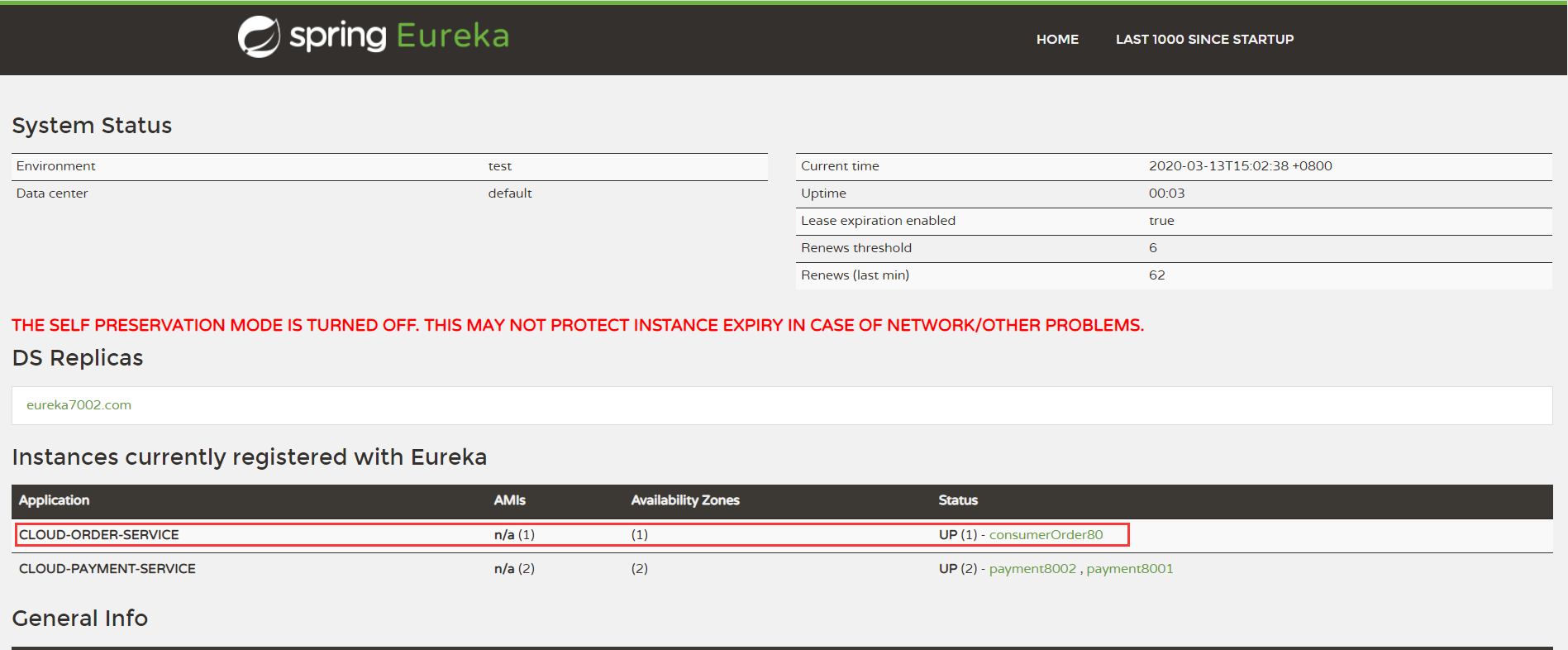Select the Renews (last min) label
Image resolution: width=1568 pixels, height=650 pixels.
click(x=855, y=275)
